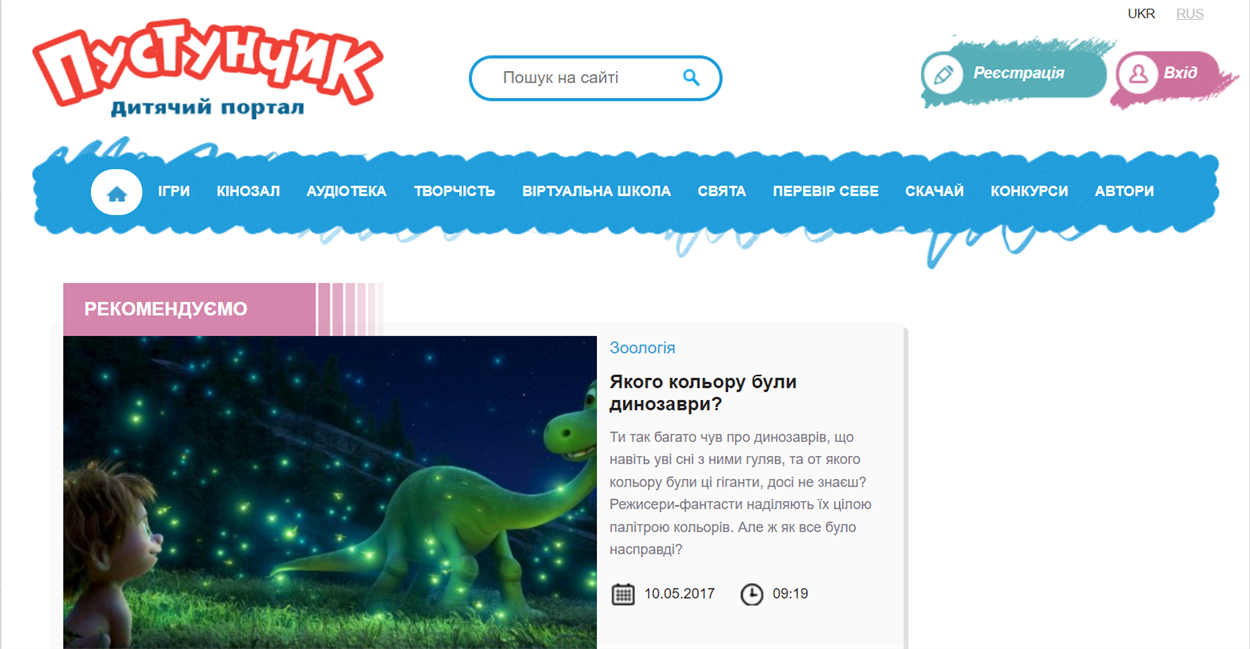
Task: Open the КОНКУРСИ menu item
Action: 1029,191
